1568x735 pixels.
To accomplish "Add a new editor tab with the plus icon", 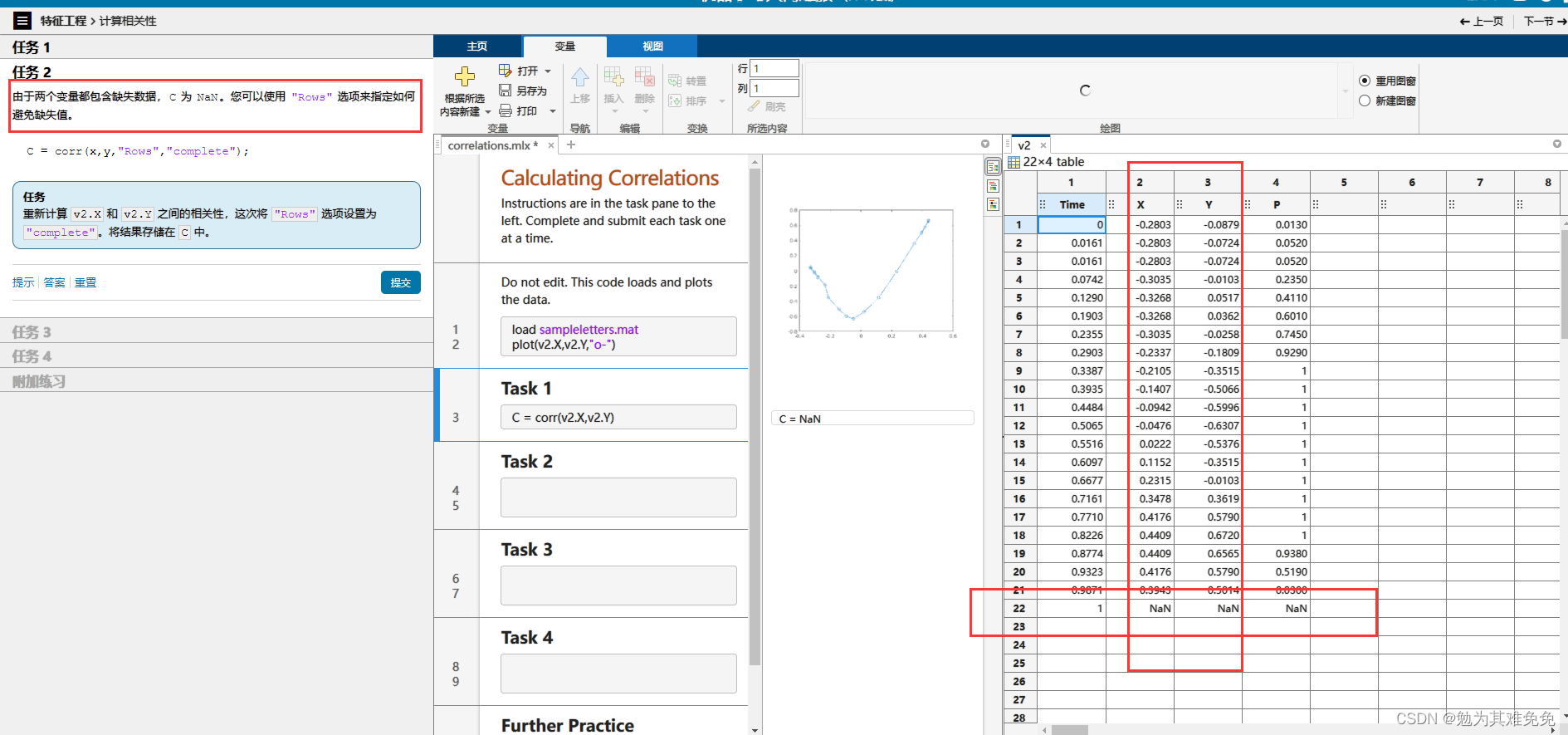I will 571,145.
